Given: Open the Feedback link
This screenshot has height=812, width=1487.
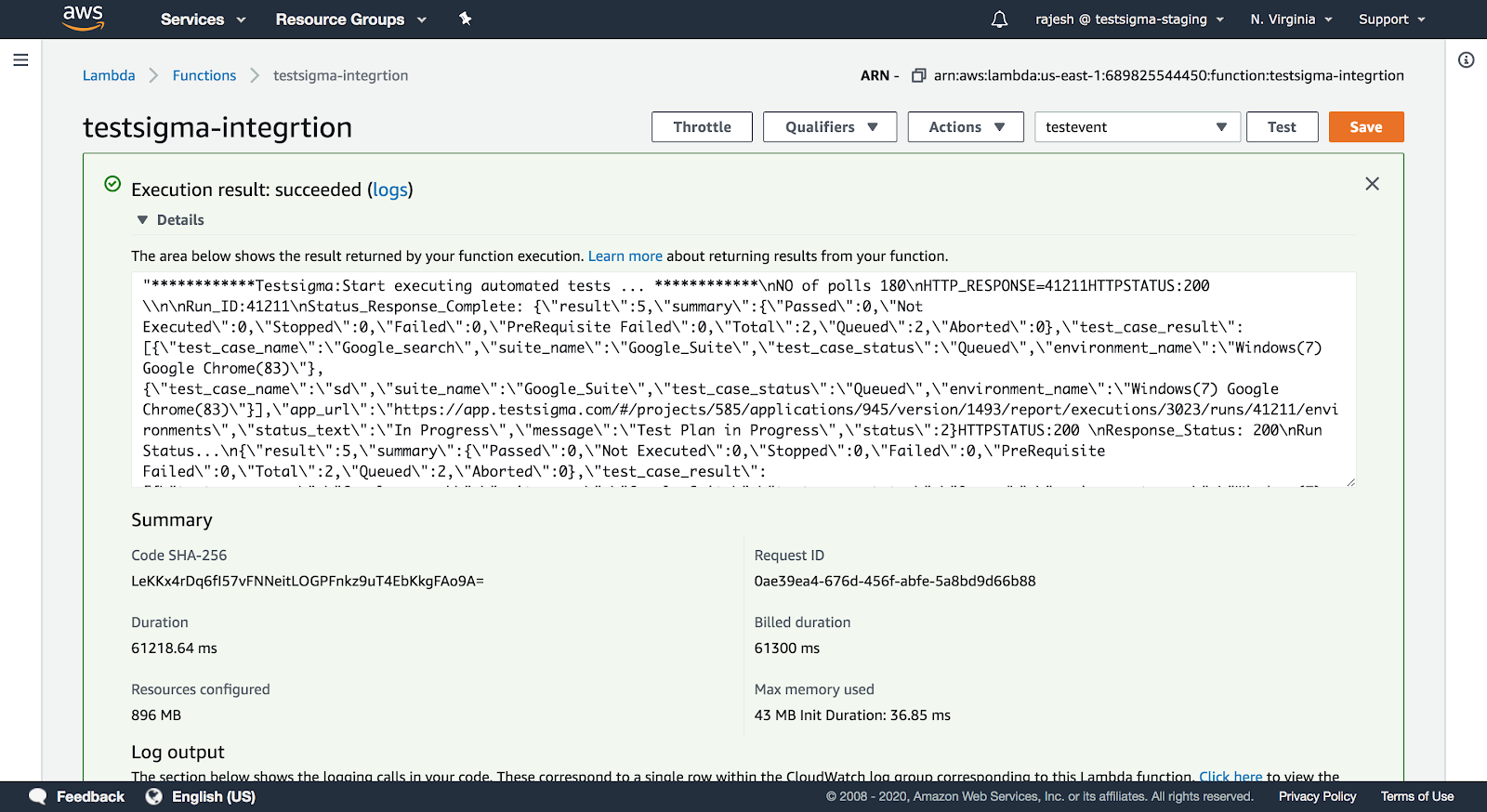Looking at the screenshot, I should tap(90, 796).
